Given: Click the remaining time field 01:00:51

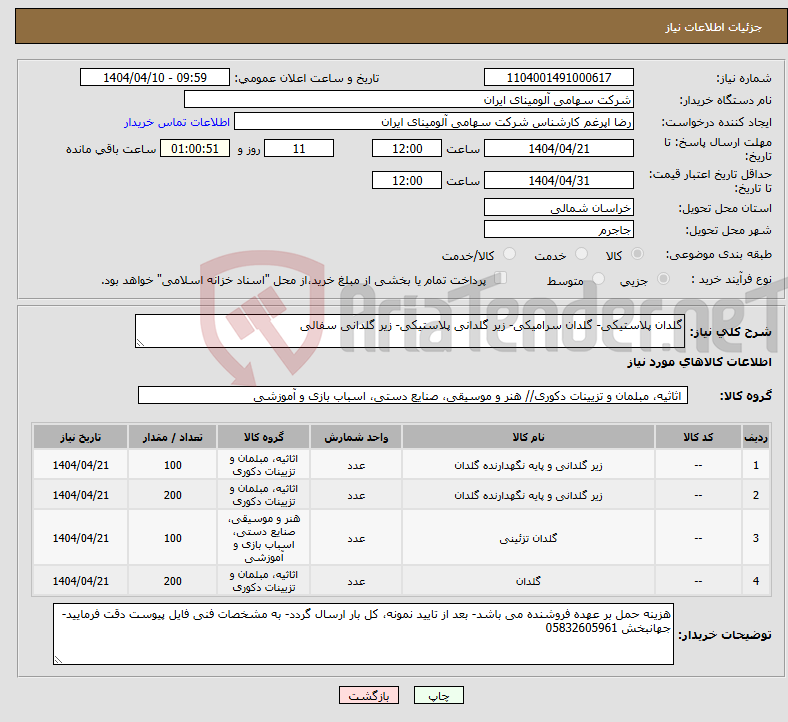Looking at the screenshot, I should 195,149.
